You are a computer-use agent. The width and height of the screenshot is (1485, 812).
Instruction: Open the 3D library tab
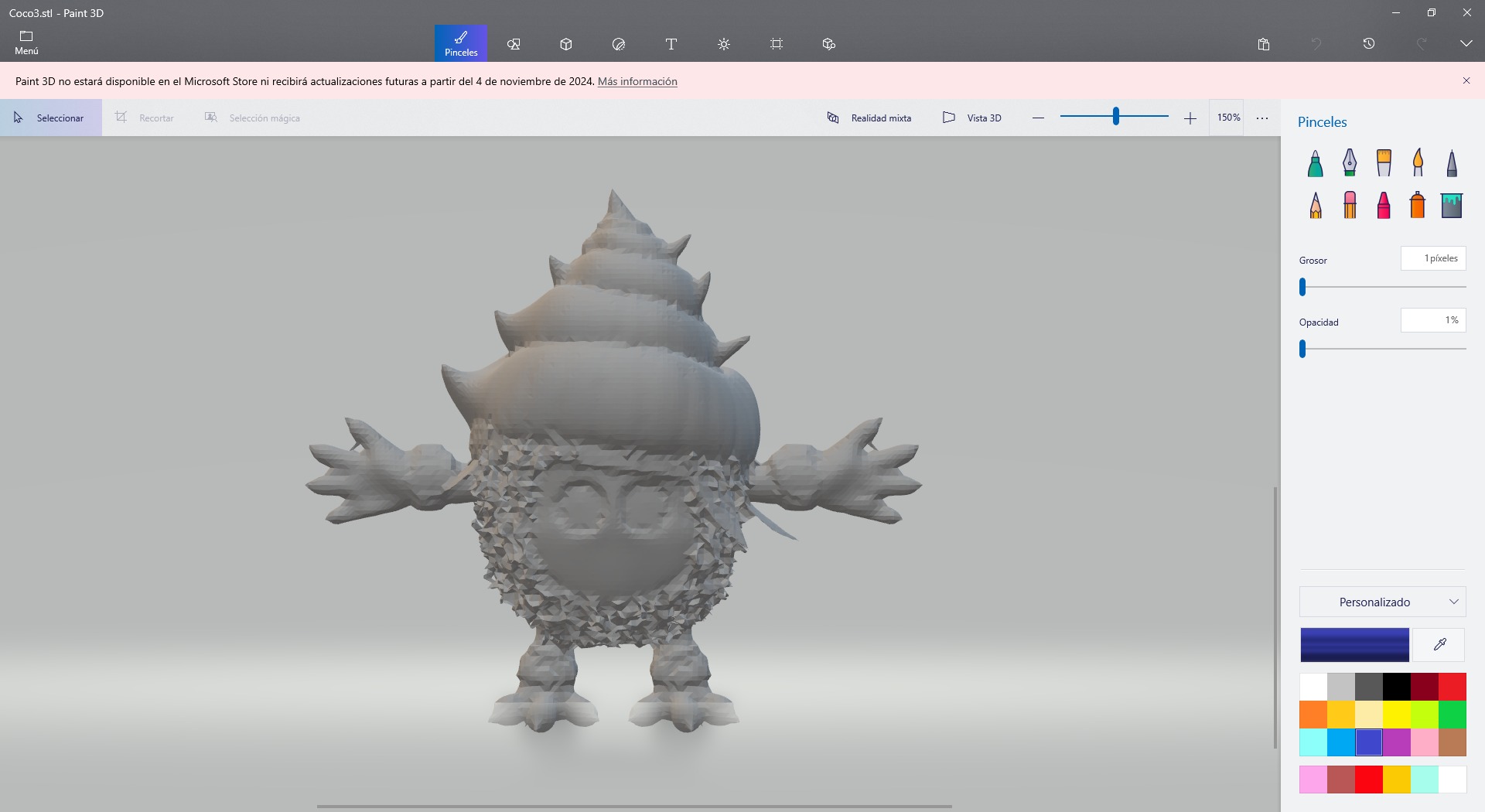(x=829, y=44)
